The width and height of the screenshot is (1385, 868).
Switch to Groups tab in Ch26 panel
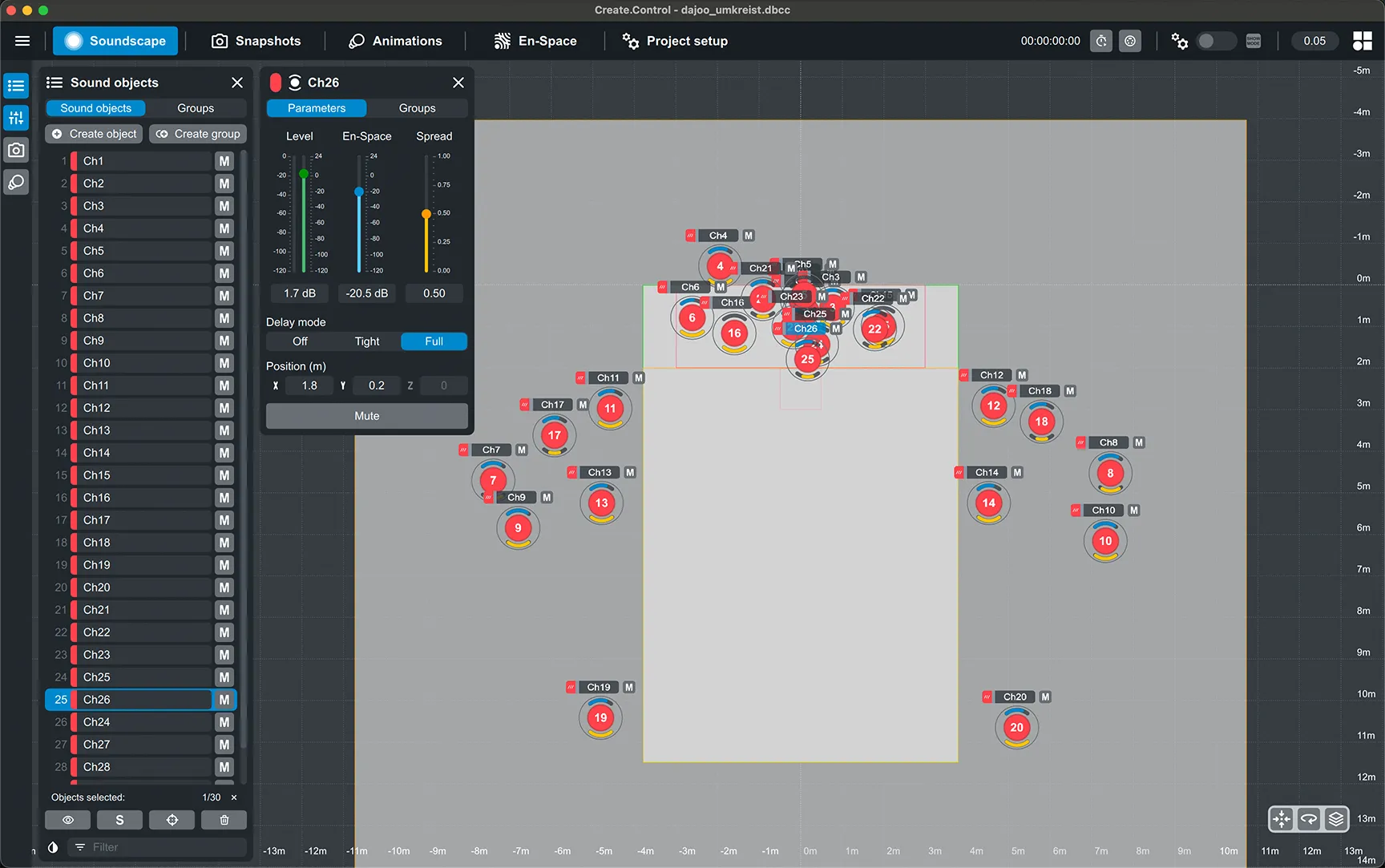point(417,108)
